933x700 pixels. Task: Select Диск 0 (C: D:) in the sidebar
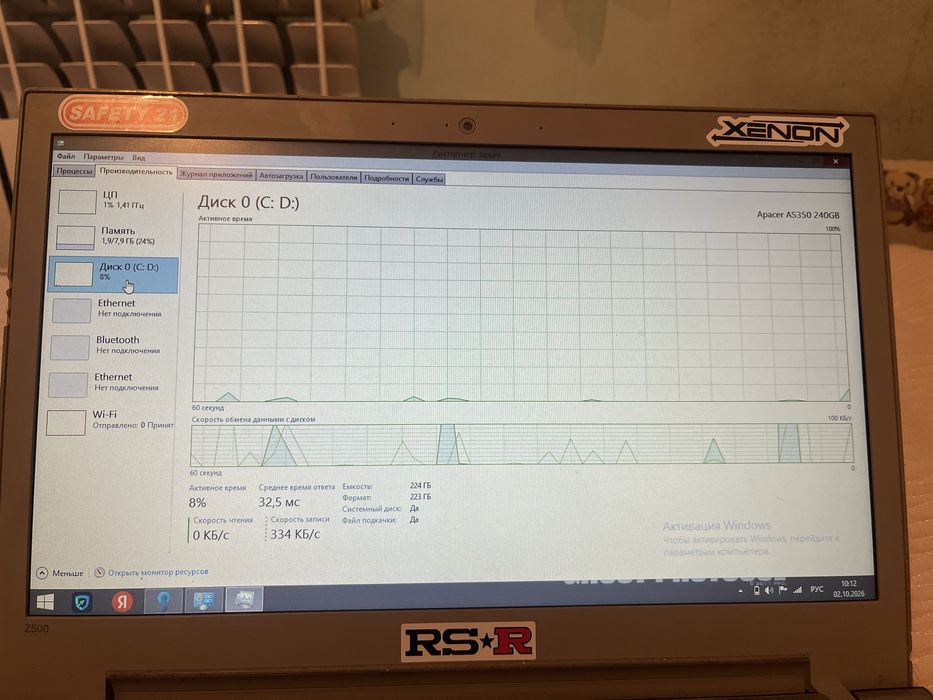113,275
